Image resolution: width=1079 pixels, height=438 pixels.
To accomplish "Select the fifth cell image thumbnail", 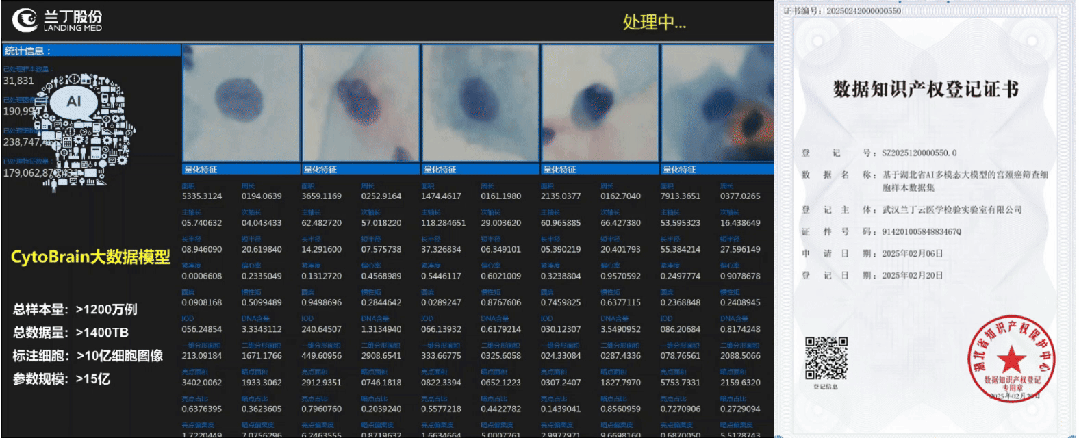I will [x=716, y=103].
